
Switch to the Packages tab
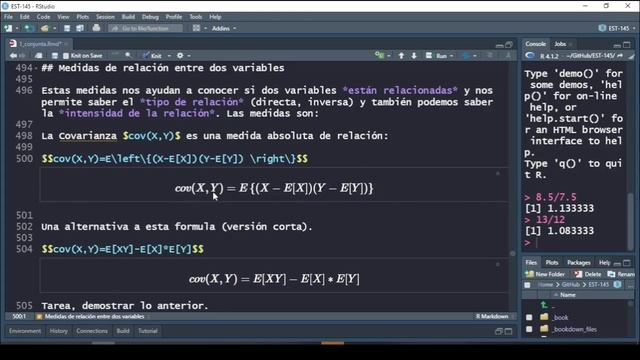tap(578, 262)
